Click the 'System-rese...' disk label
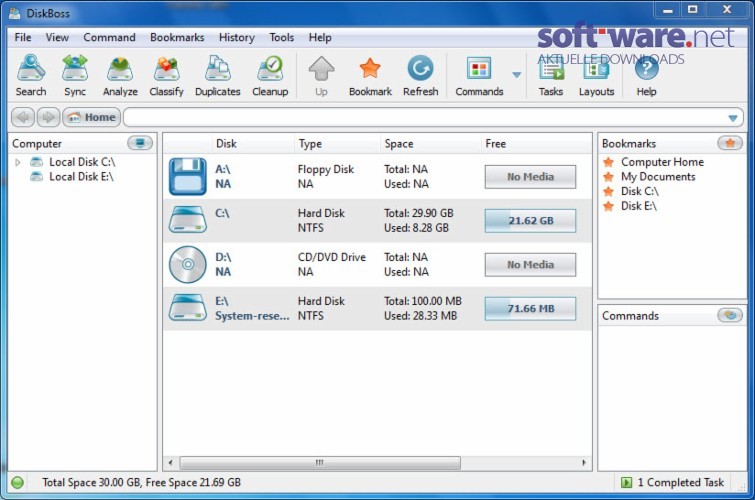Viewport: 755px width, 500px height. coord(252,316)
